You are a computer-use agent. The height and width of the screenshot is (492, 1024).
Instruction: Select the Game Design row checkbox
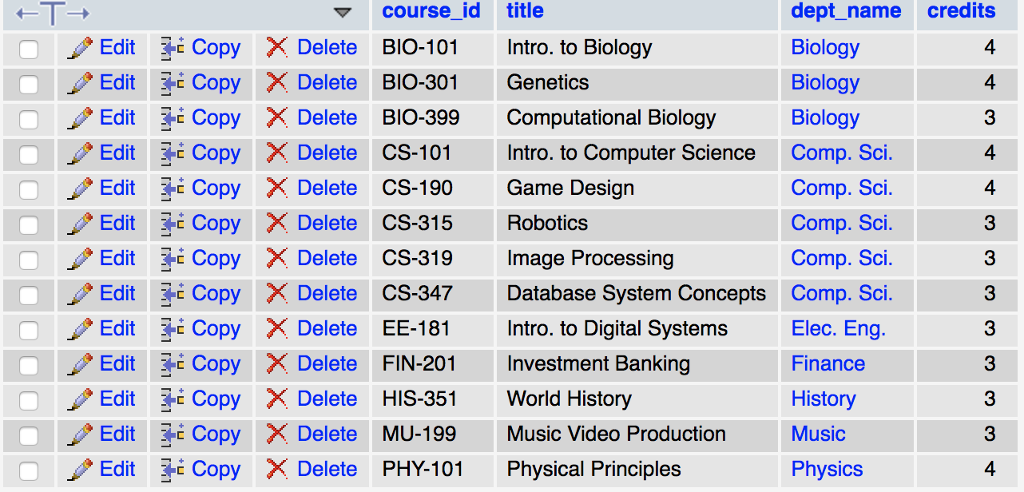29,189
